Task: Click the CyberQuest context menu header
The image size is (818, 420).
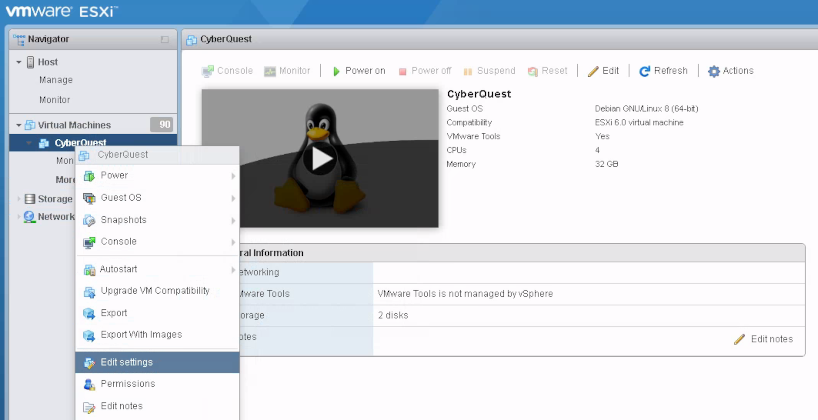Action: 157,155
